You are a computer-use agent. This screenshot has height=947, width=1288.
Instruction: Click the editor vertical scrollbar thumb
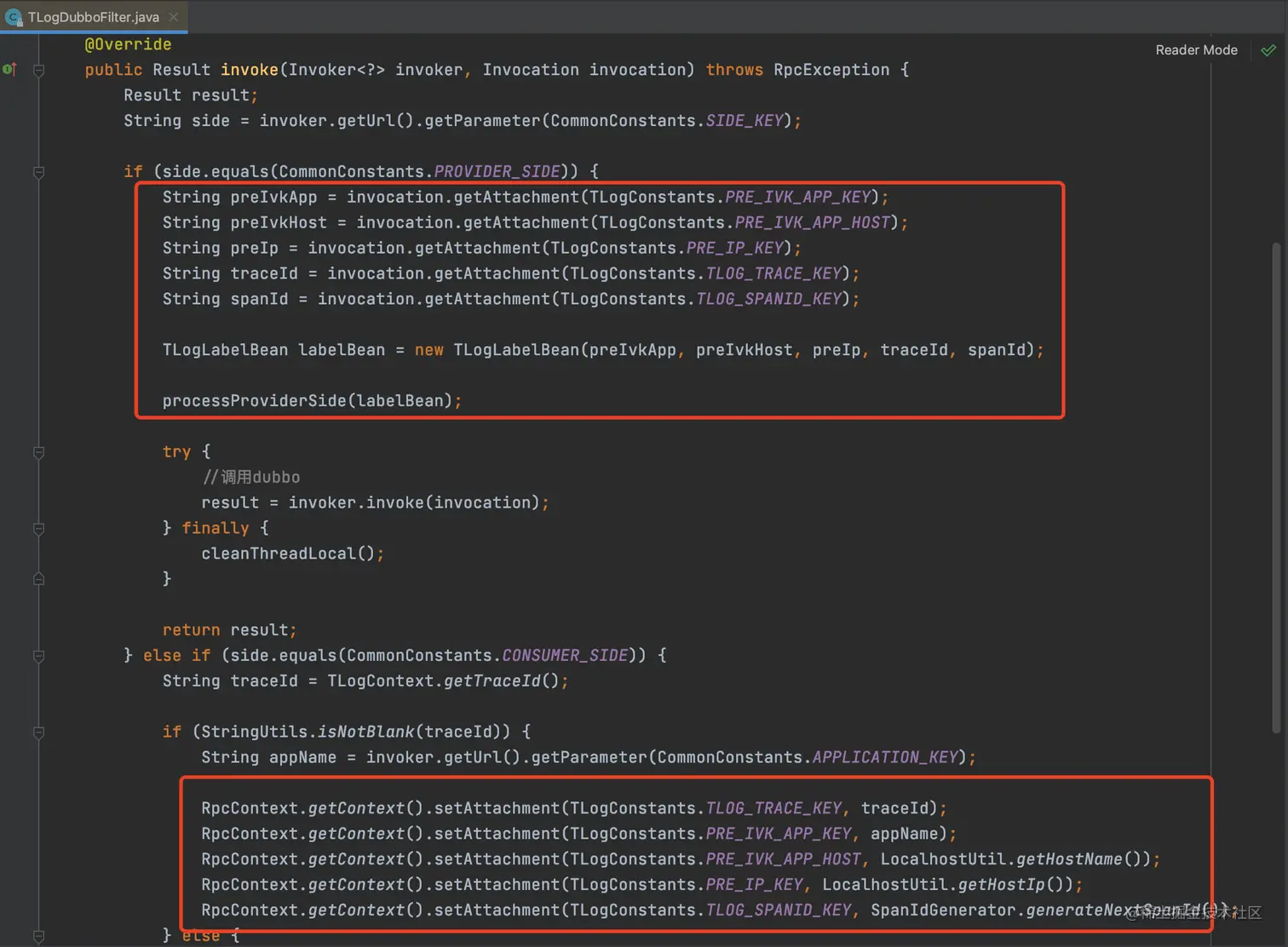[x=1275, y=487]
